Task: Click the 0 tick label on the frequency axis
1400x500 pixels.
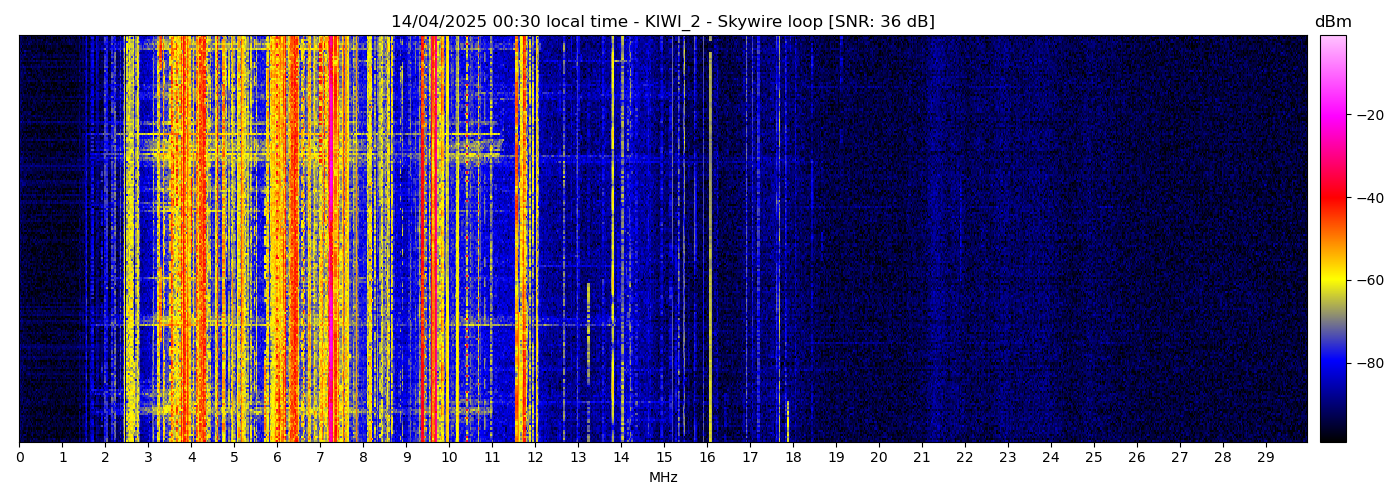Action: [x=19, y=457]
